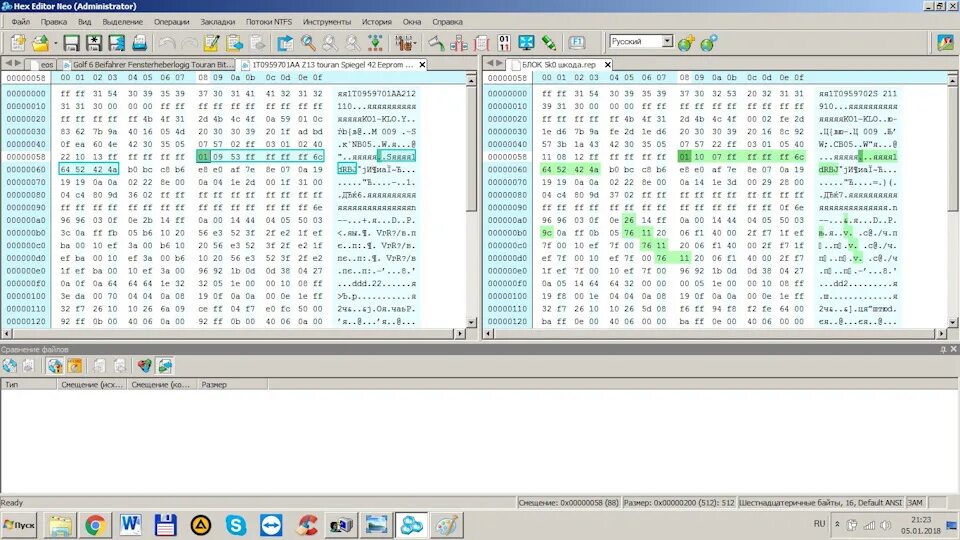Close the БЛОК 5k0 шкода tab
Screen dimensions: 960x540
click(x=607, y=64)
